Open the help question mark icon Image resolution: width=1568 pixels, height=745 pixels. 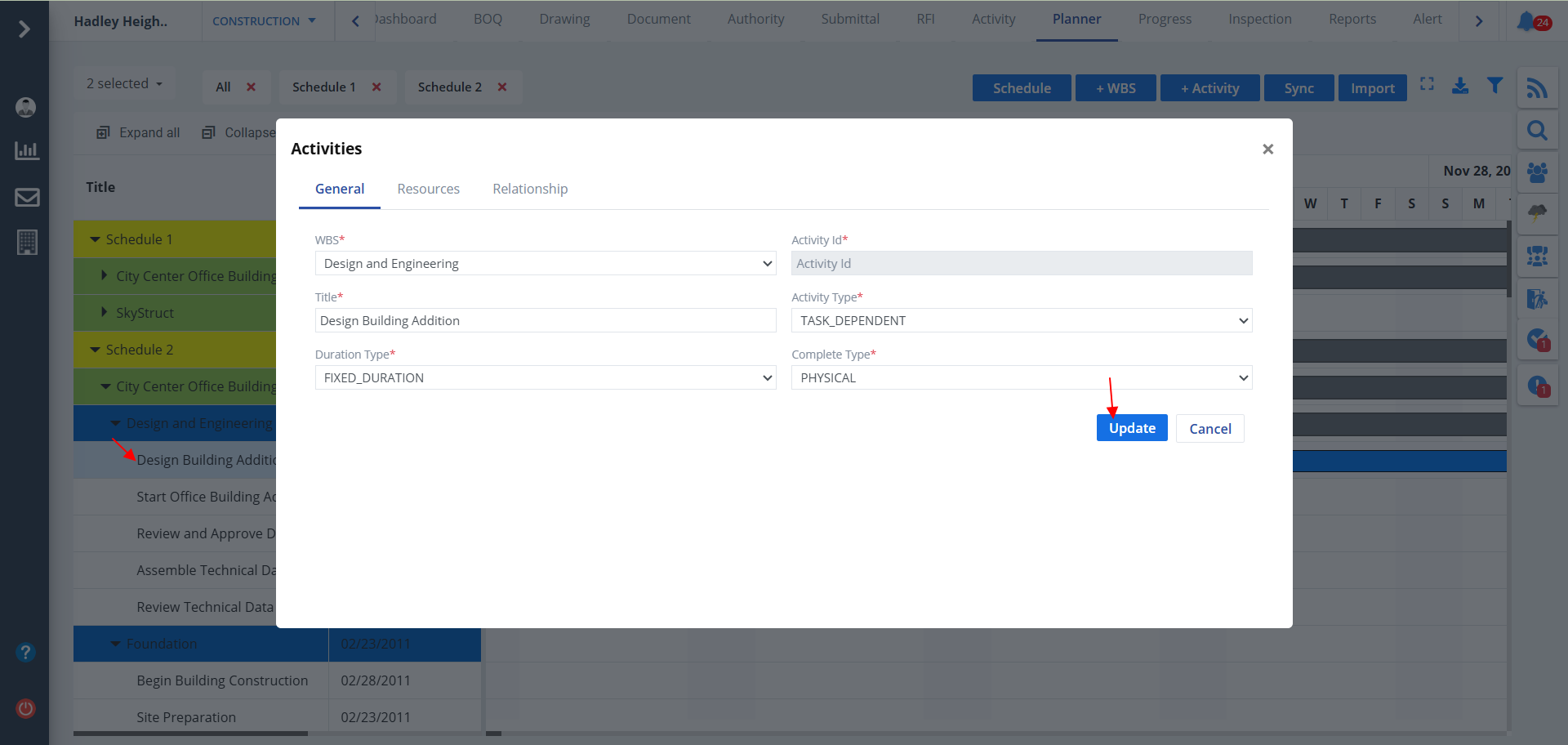click(26, 652)
